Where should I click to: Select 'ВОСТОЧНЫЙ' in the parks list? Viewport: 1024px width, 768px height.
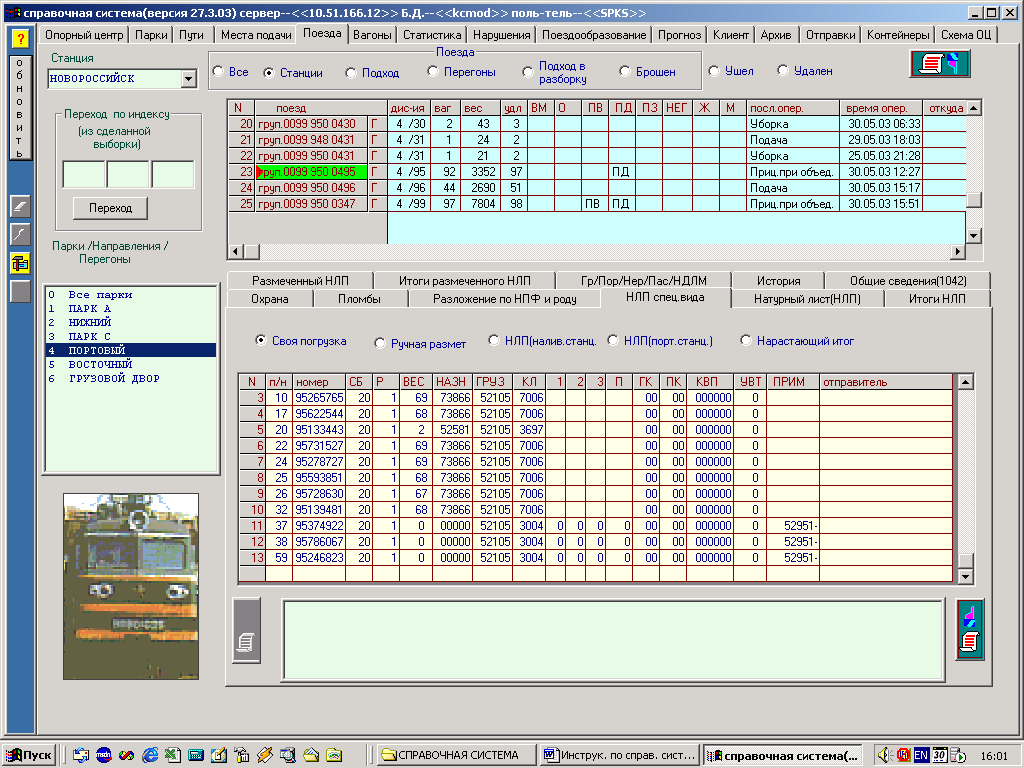pyautogui.click(x=100, y=365)
